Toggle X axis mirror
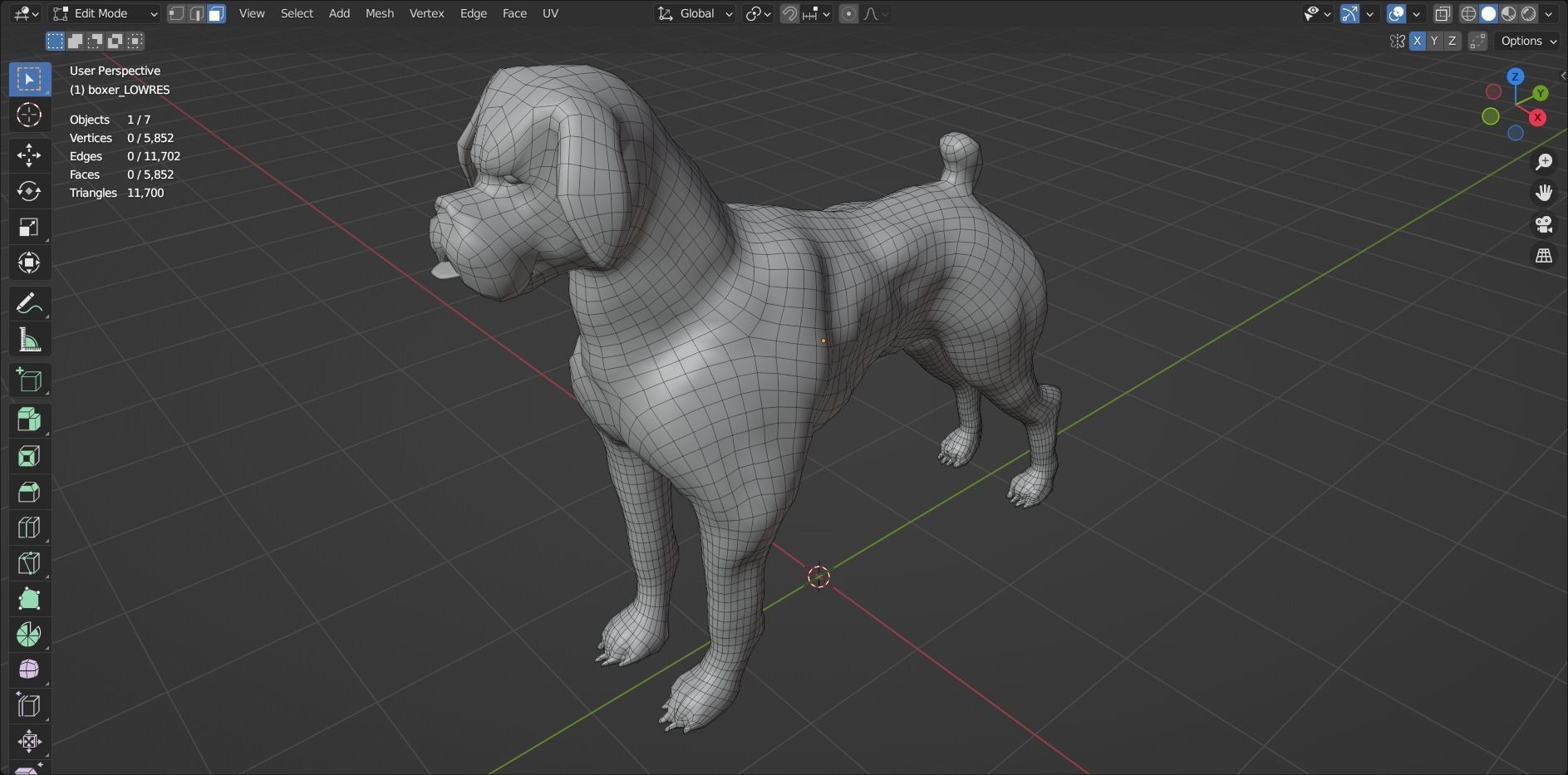 pos(1417,41)
